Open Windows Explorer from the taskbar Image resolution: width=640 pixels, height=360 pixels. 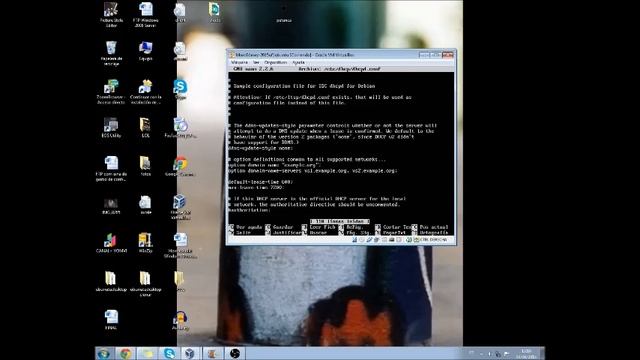point(147,353)
